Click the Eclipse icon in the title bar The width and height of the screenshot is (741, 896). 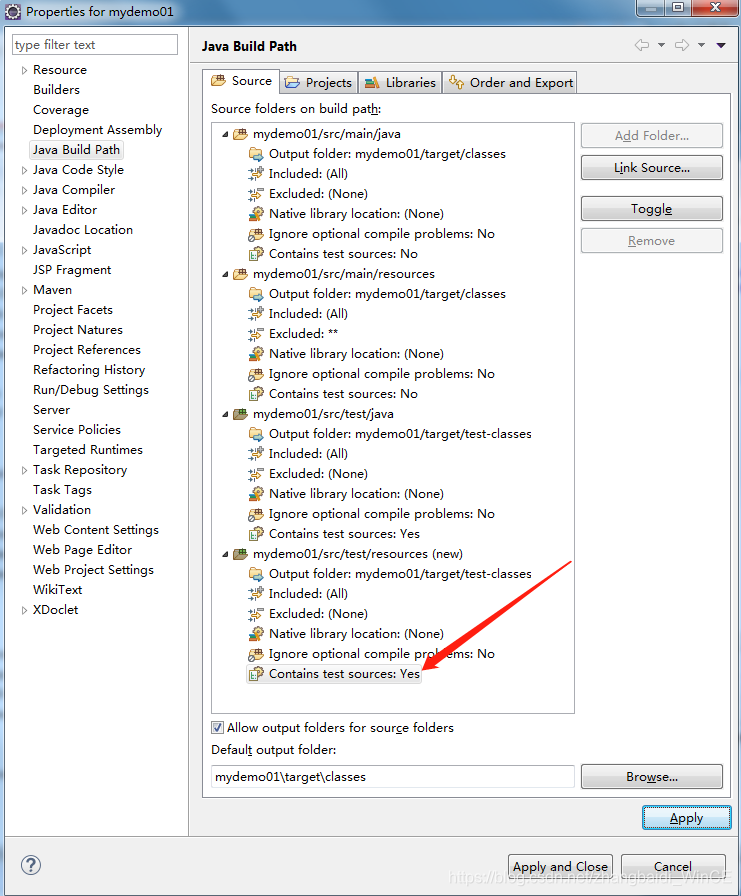pos(12,11)
